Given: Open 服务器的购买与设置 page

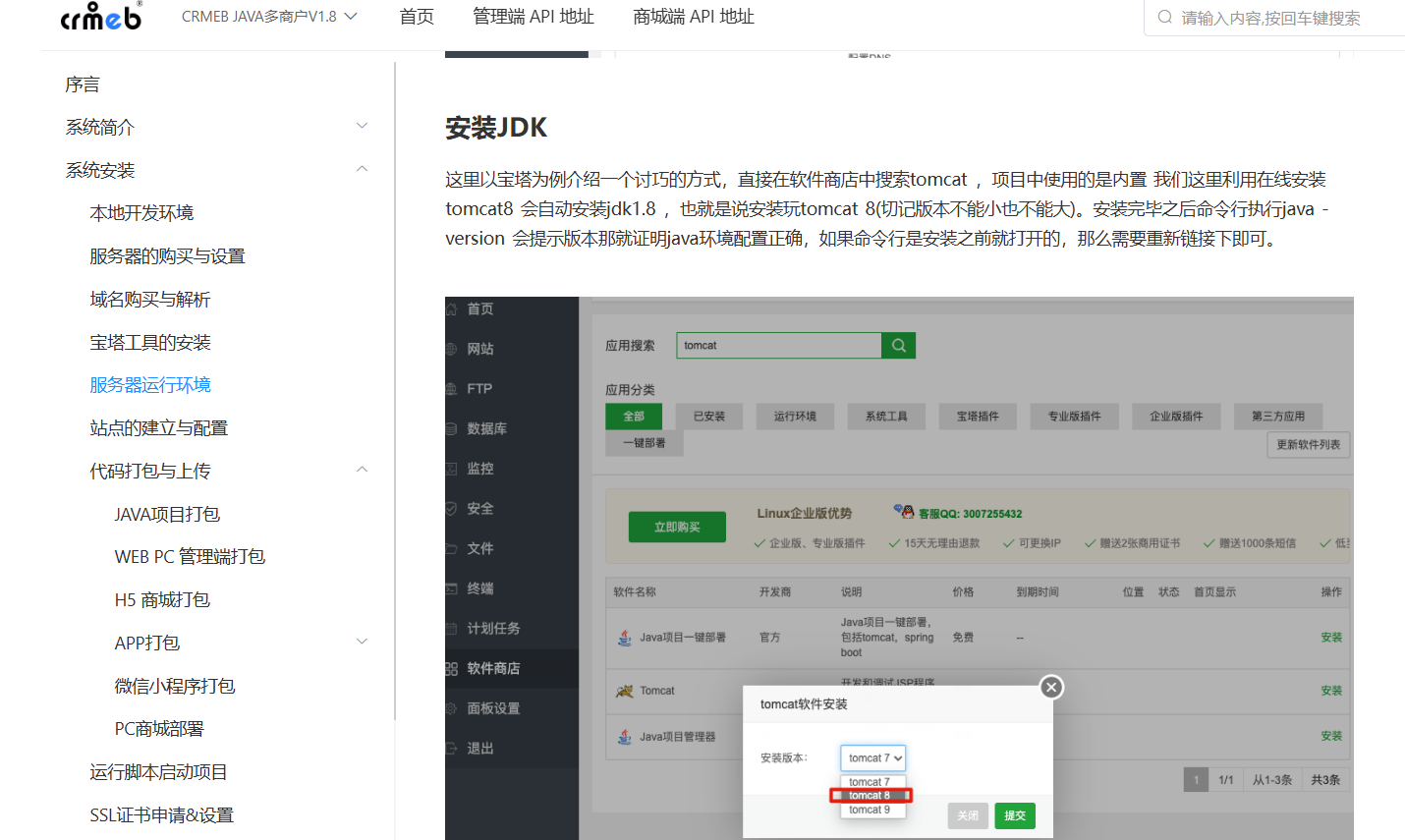Looking at the screenshot, I should point(167,256).
